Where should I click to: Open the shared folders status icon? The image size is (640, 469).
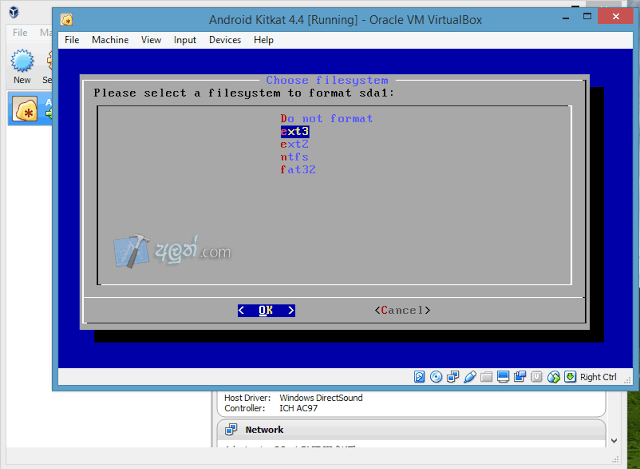[486, 376]
